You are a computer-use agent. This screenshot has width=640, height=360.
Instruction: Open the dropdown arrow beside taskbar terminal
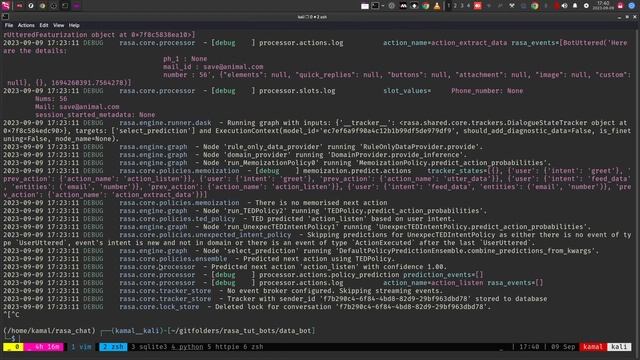tap(383, 6)
